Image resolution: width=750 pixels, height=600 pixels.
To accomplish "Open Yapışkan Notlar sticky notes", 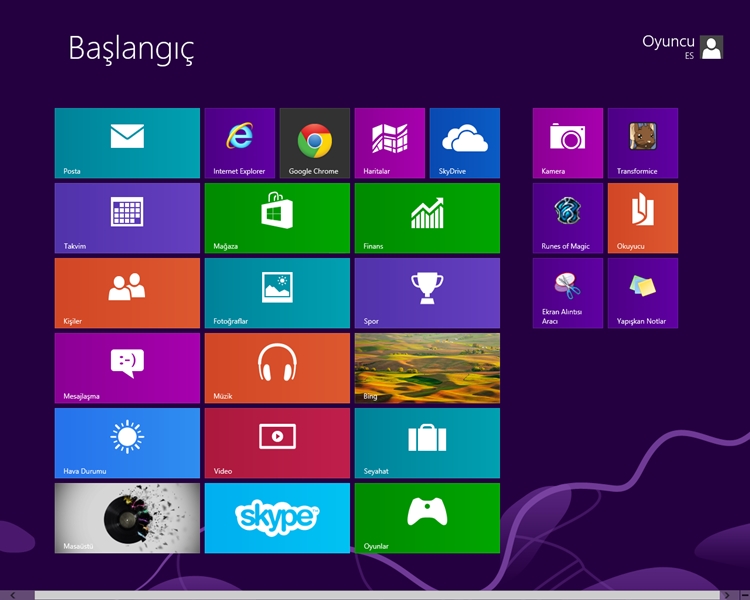I will point(642,293).
